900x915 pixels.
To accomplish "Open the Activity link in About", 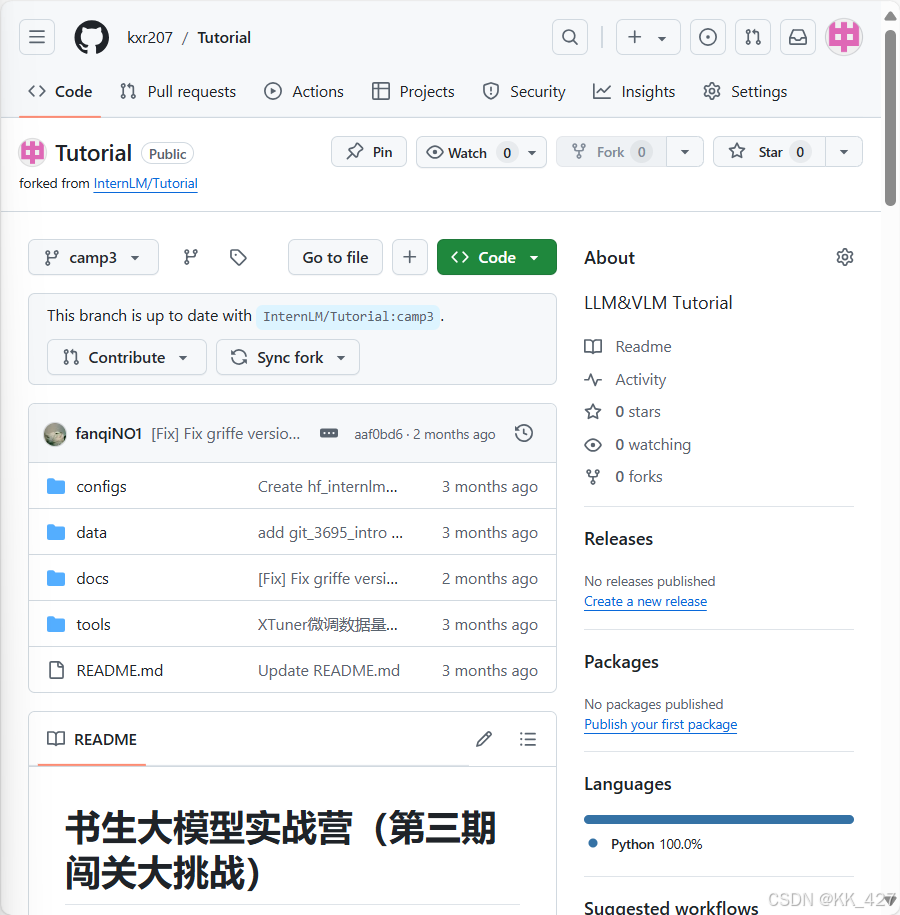I will point(625,380).
